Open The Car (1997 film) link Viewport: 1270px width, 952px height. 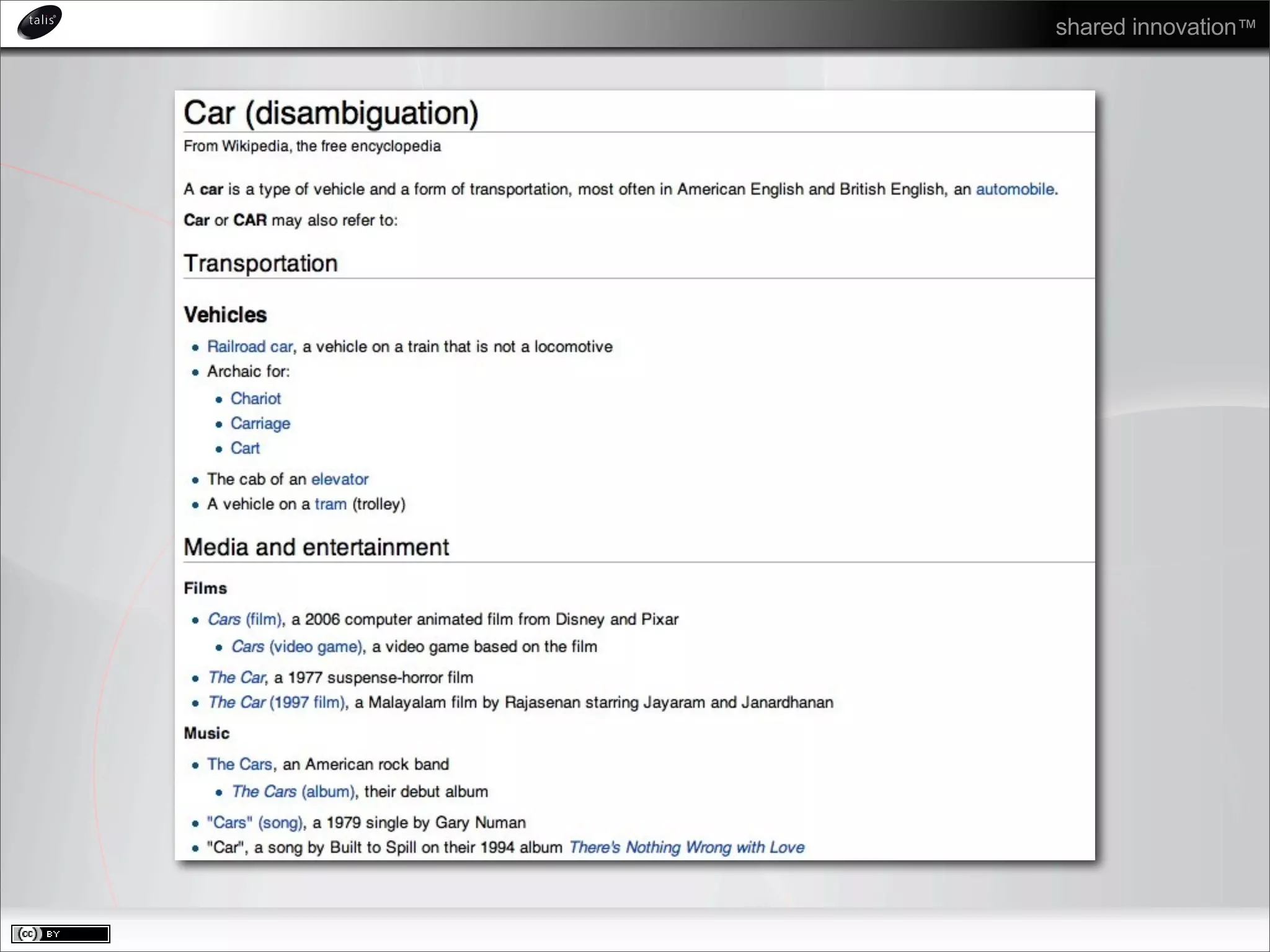[277, 702]
